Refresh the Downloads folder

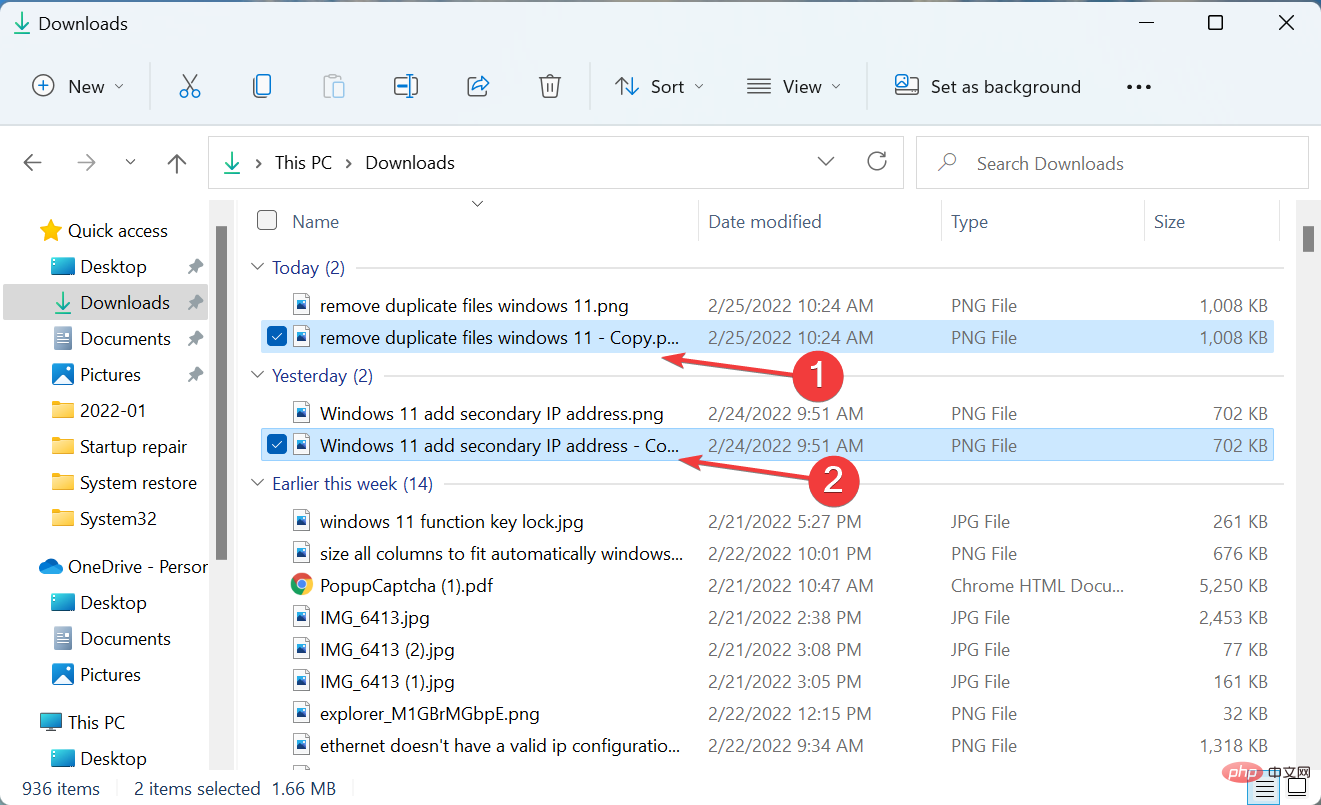pos(877,162)
